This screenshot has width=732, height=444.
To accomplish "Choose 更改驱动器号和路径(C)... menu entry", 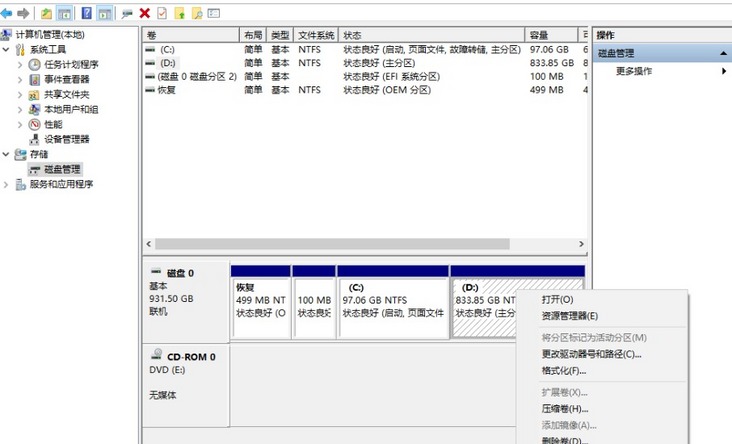I will 602,354.
